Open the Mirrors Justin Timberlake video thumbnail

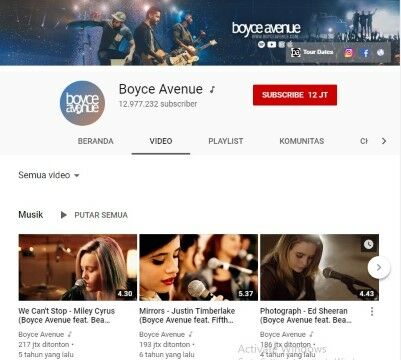pyautogui.click(x=198, y=267)
